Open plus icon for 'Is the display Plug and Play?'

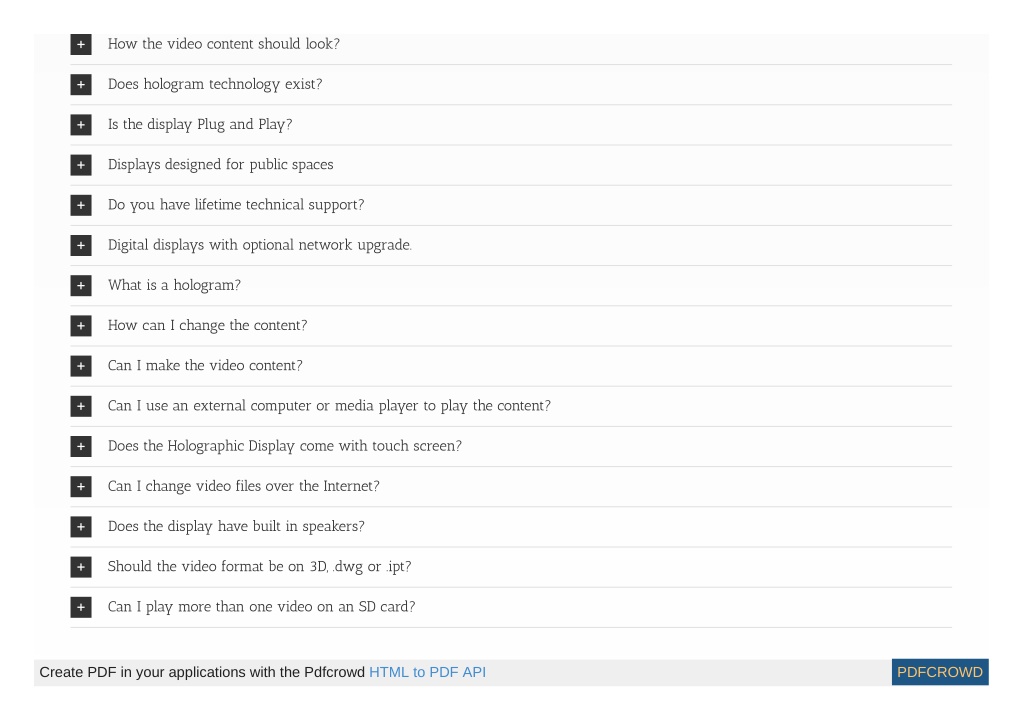tap(81, 125)
